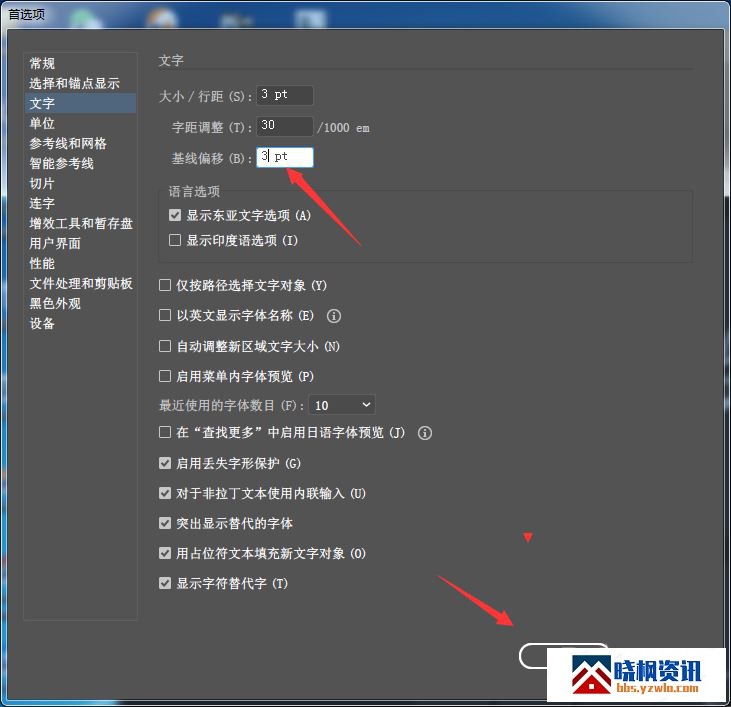Image resolution: width=731 pixels, height=707 pixels.
Task: Click info icon beside 以英文显示字体名称
Action: click(334, 316)
